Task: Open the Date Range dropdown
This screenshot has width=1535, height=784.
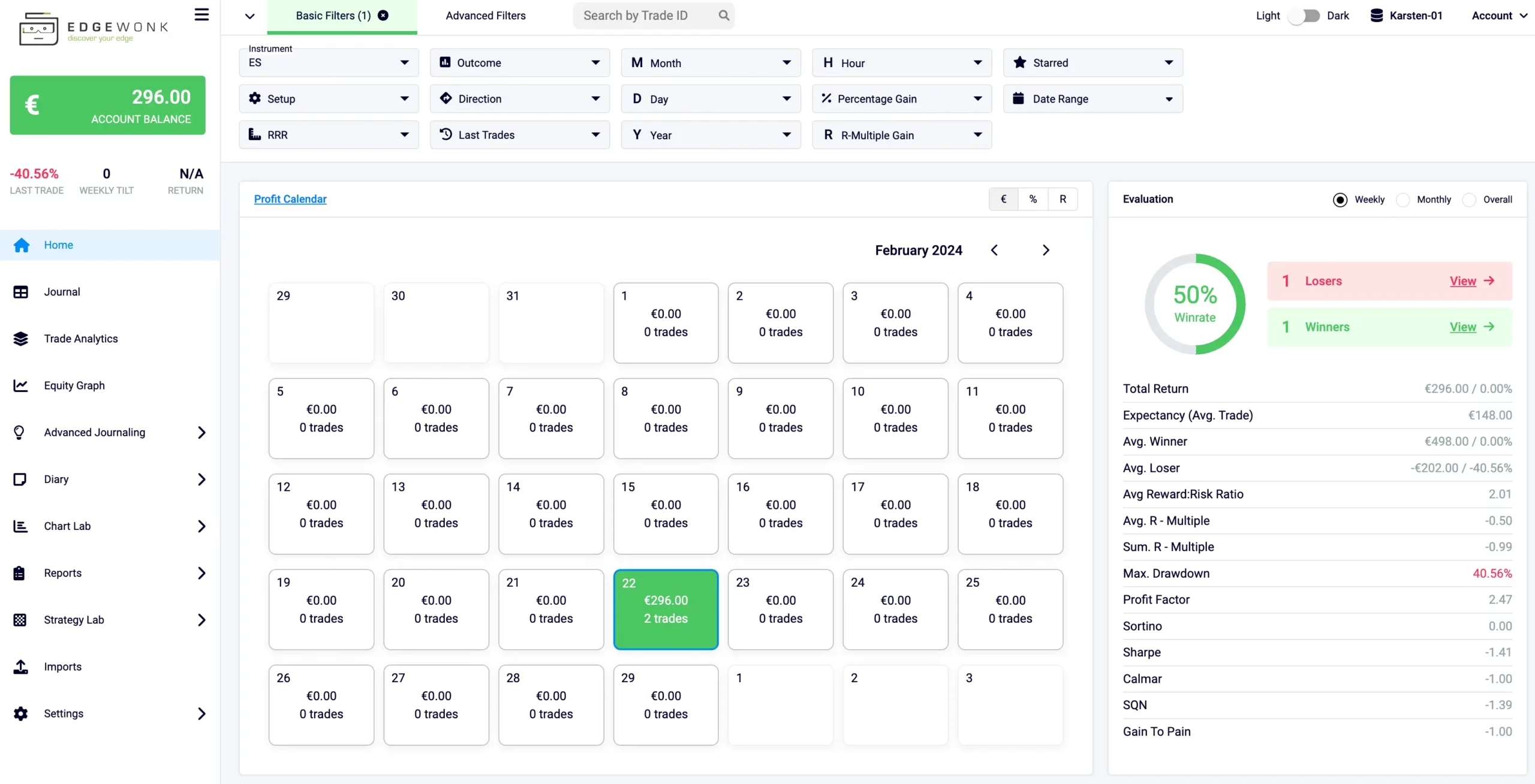Action: [1092, 99]
